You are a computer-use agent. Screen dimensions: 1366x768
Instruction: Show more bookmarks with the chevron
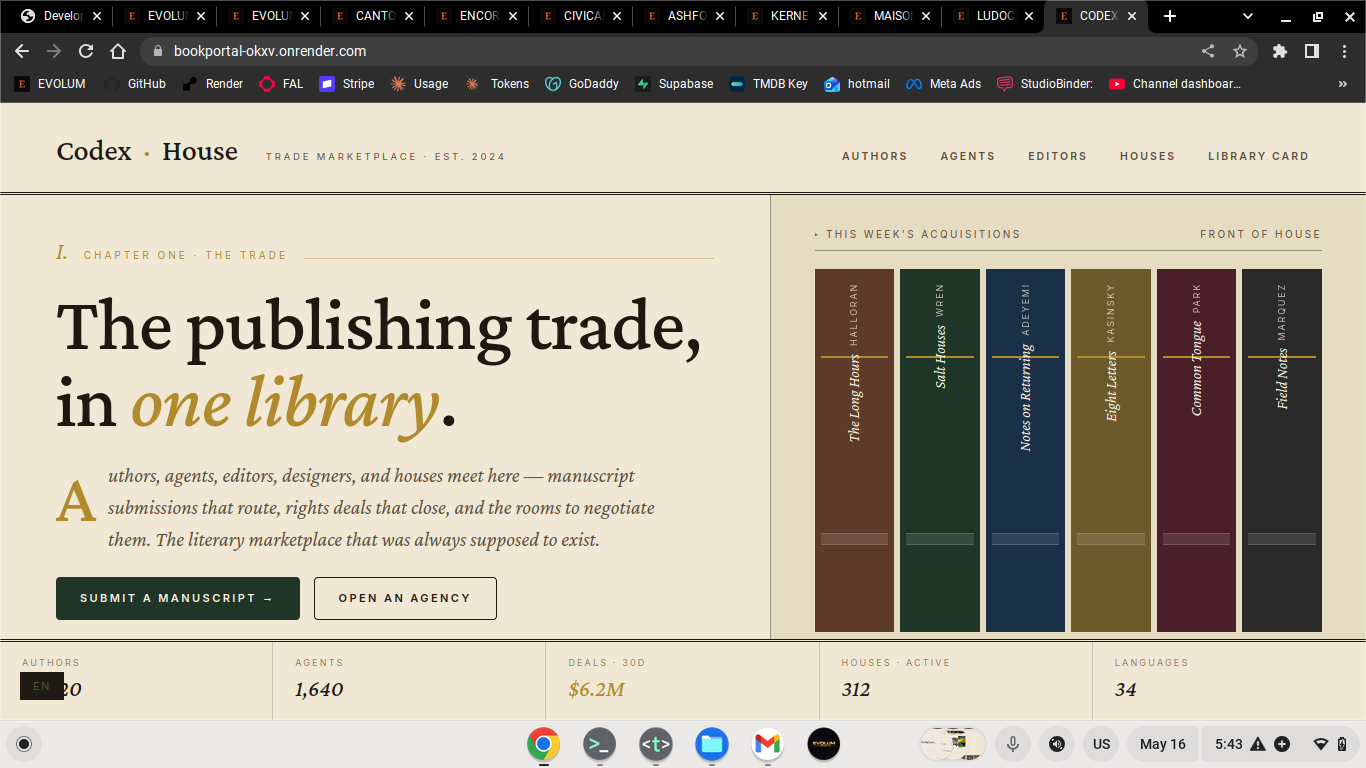point(1342,84)
